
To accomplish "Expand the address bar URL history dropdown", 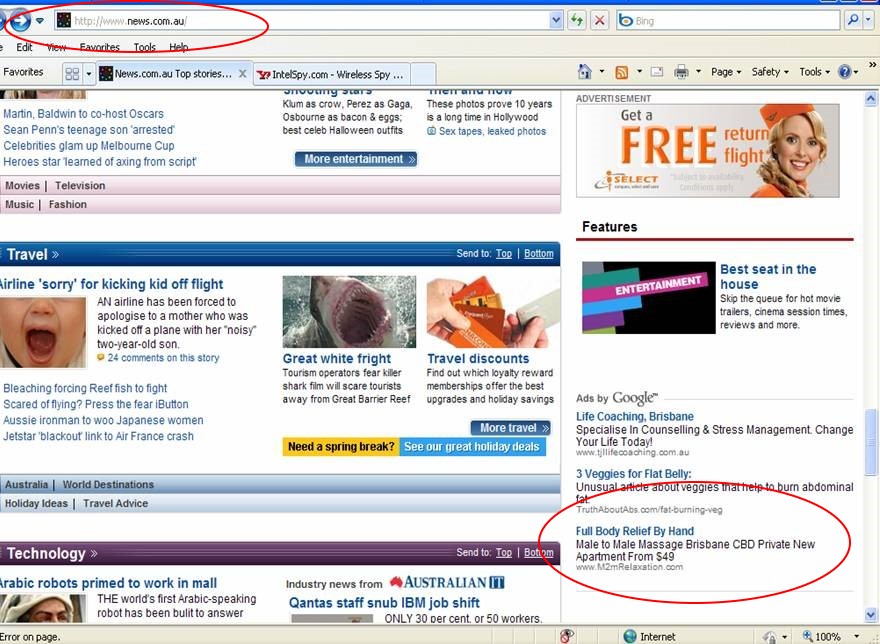I will coord(556,21).
